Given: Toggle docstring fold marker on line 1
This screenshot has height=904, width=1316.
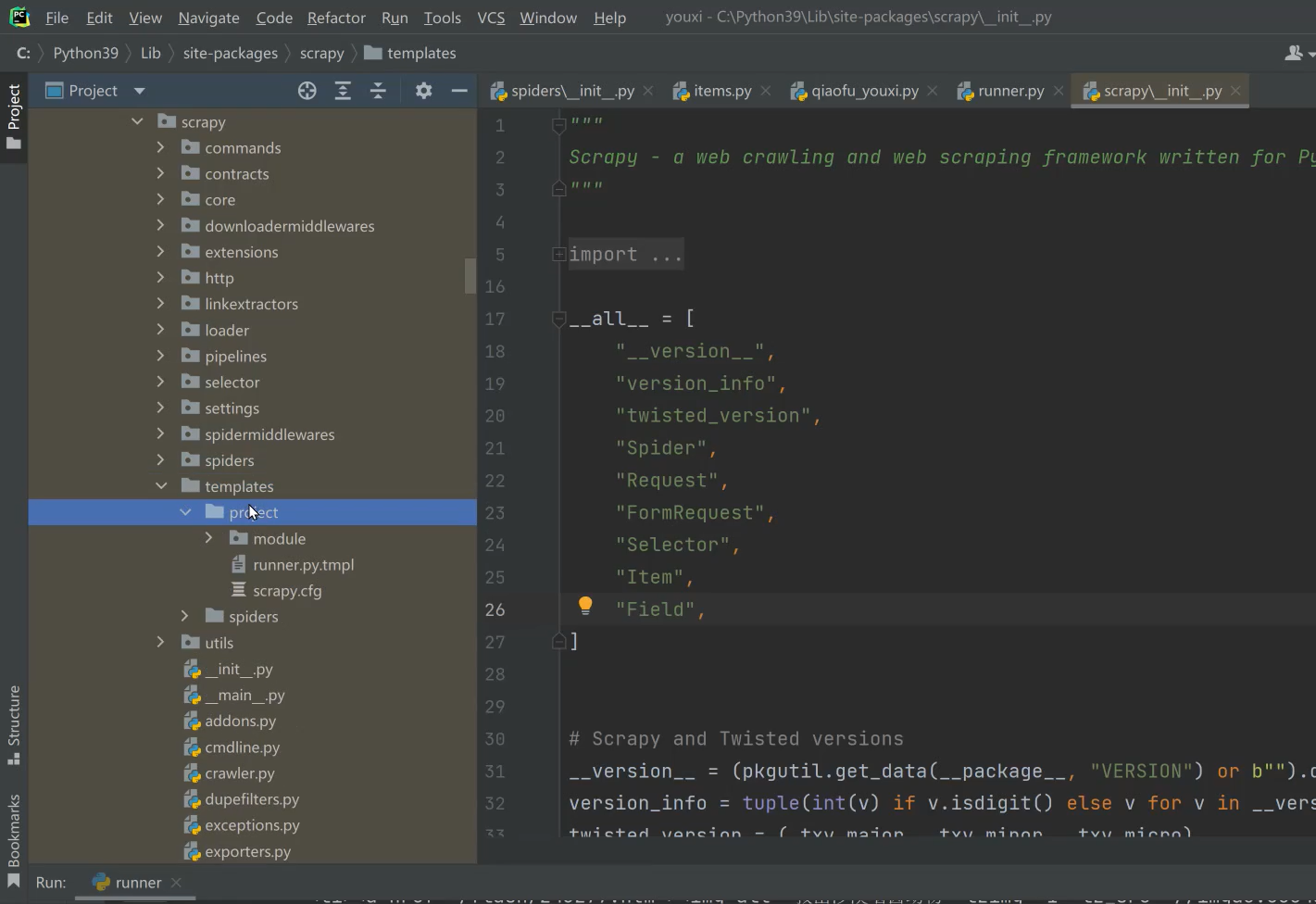Looking at the screenshot, I should point(558,125).
